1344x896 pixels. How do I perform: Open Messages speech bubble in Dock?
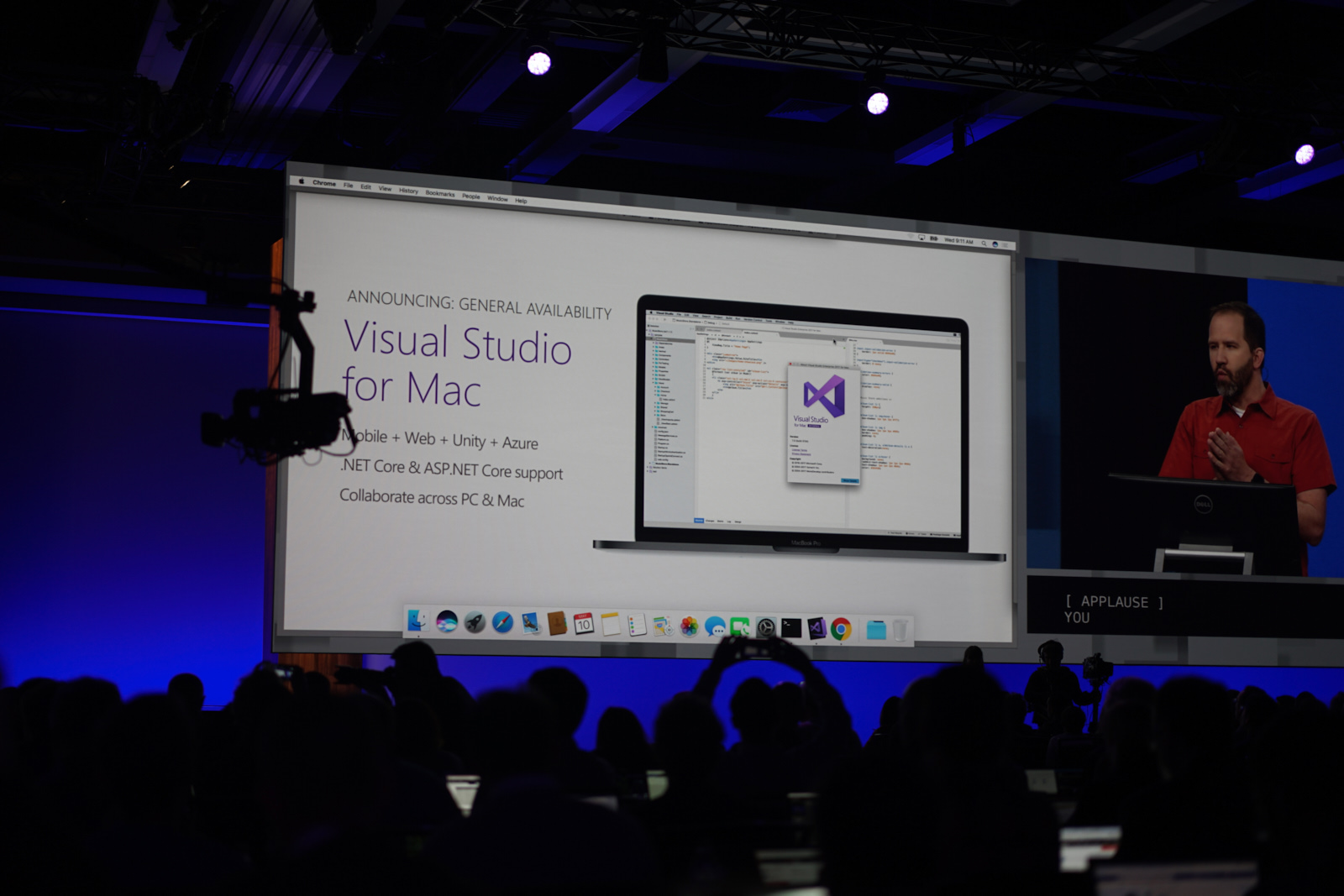point(715,626)
